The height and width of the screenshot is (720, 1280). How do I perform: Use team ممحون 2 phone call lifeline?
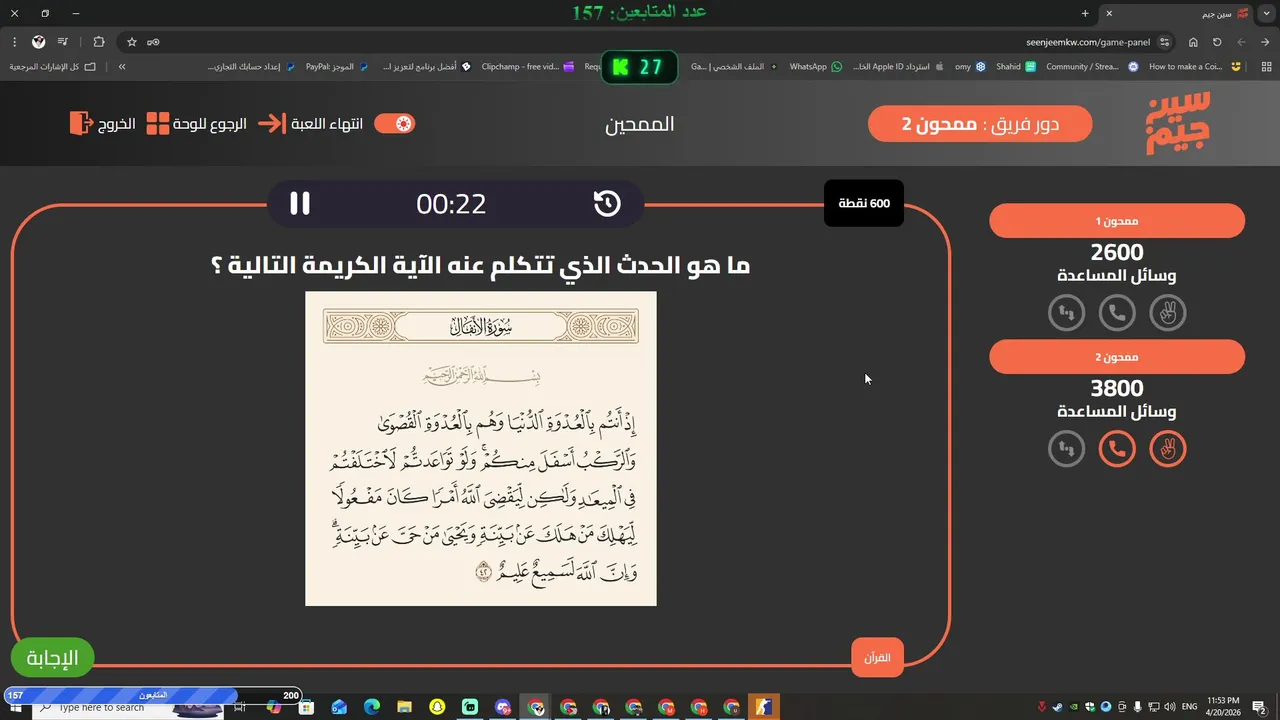coord(1117,449)
